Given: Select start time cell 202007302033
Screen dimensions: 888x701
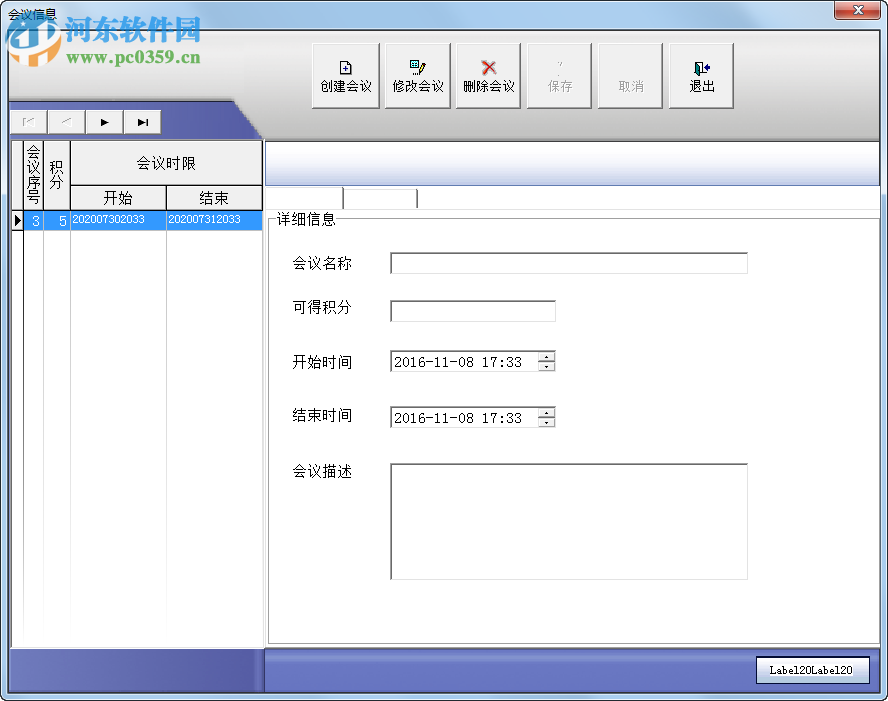Looking at the screenshot, I should tap(118, 220).
